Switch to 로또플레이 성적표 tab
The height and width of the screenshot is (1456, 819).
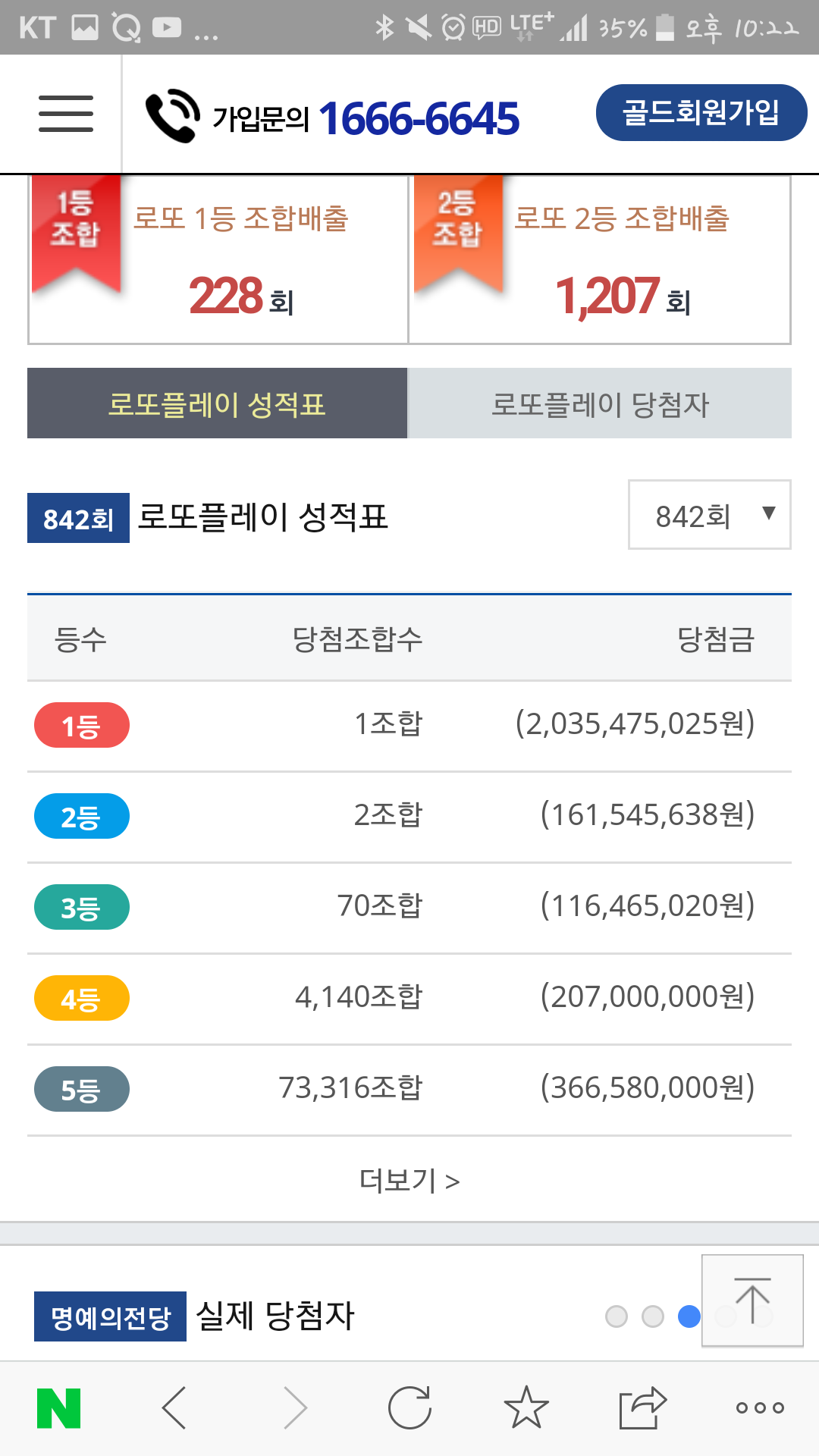pyautogui.click(x=217, y=403)
